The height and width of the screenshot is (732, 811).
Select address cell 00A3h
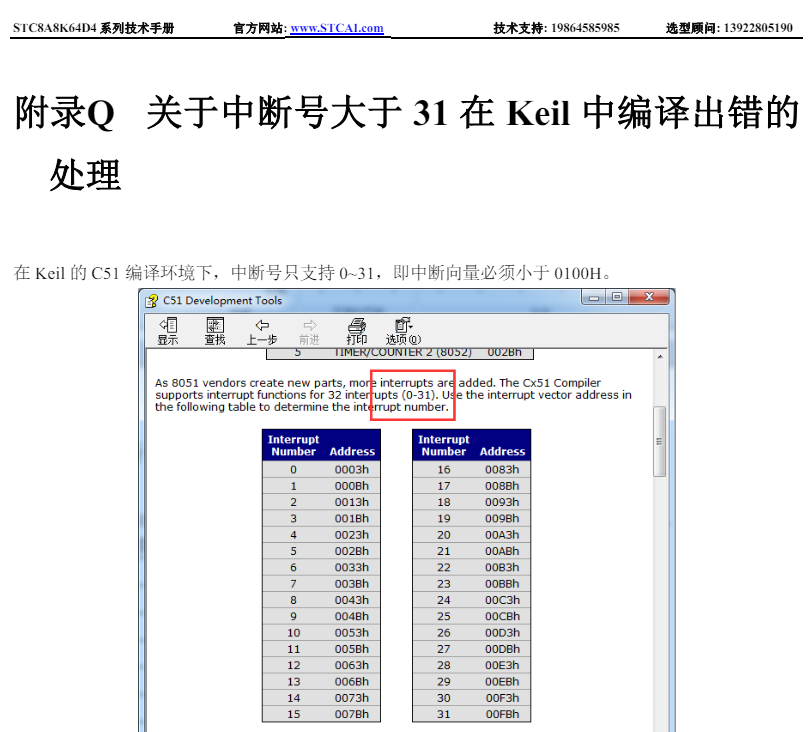(502, 535)
